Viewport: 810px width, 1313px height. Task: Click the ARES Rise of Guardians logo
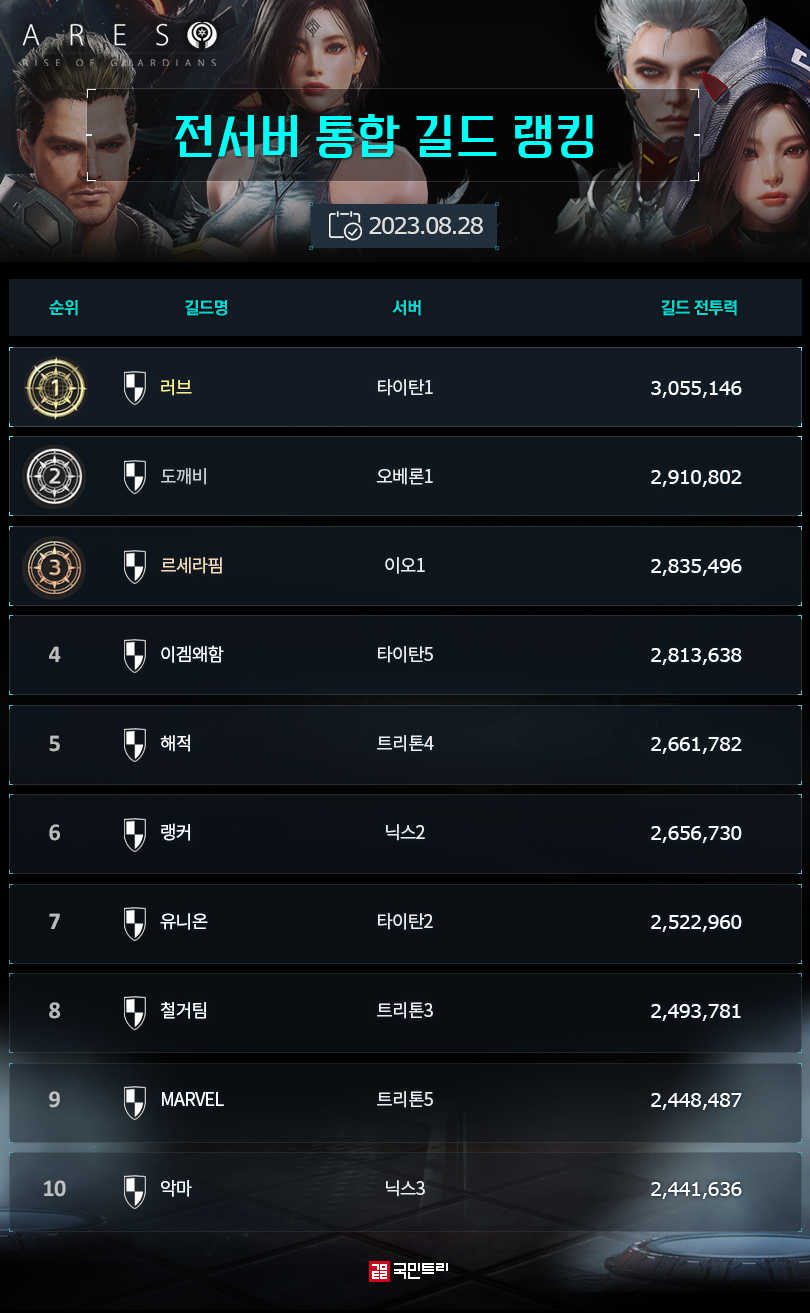pos(120,44)
